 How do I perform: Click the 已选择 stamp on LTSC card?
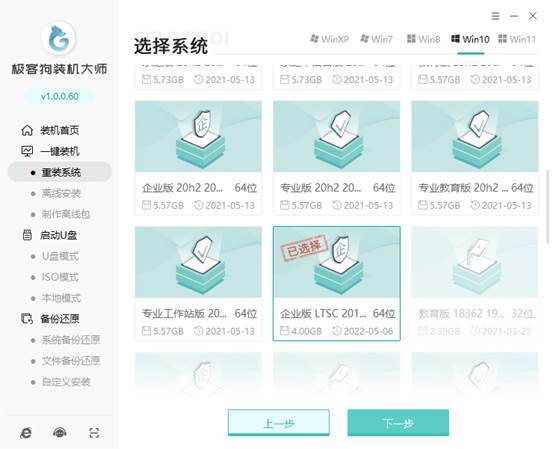pyautogui.click(x=304, y=248)
